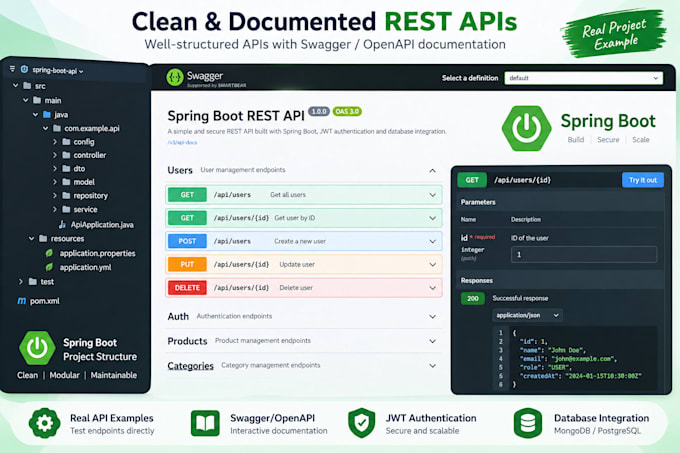Collapse the com.example.api package
The image size is (680, 453).
click(x=46, y=128)
